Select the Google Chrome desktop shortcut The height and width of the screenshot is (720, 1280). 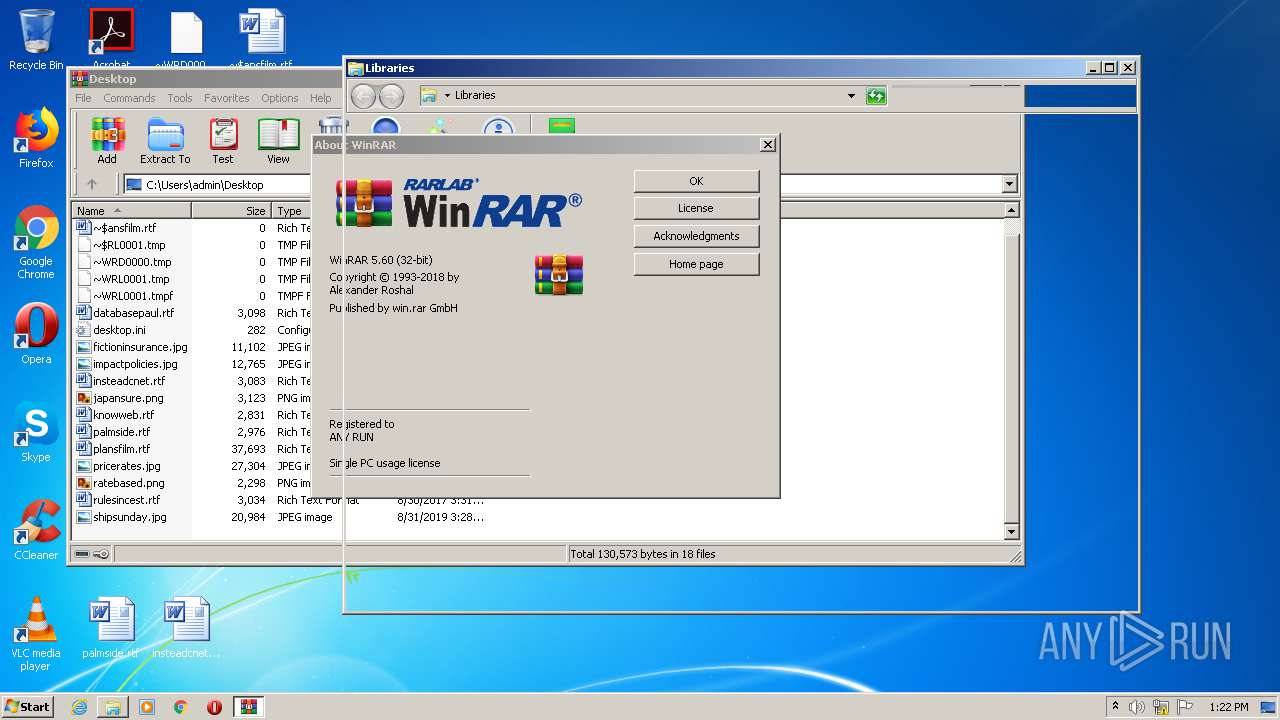(36, 243)
